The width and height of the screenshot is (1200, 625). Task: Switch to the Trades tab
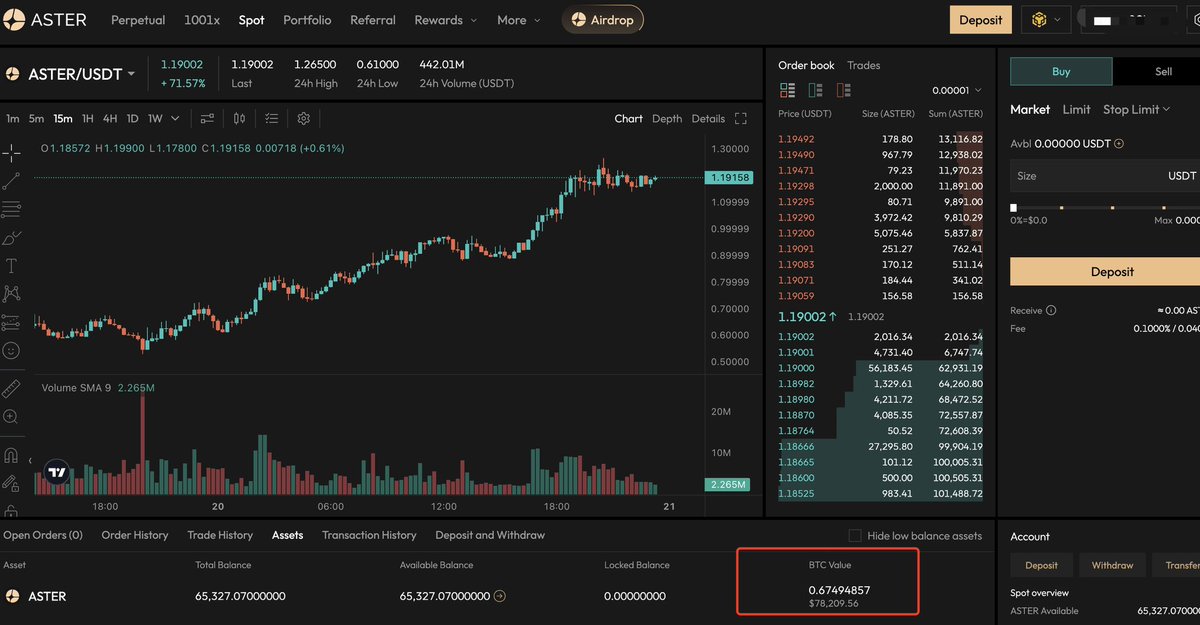863,65
